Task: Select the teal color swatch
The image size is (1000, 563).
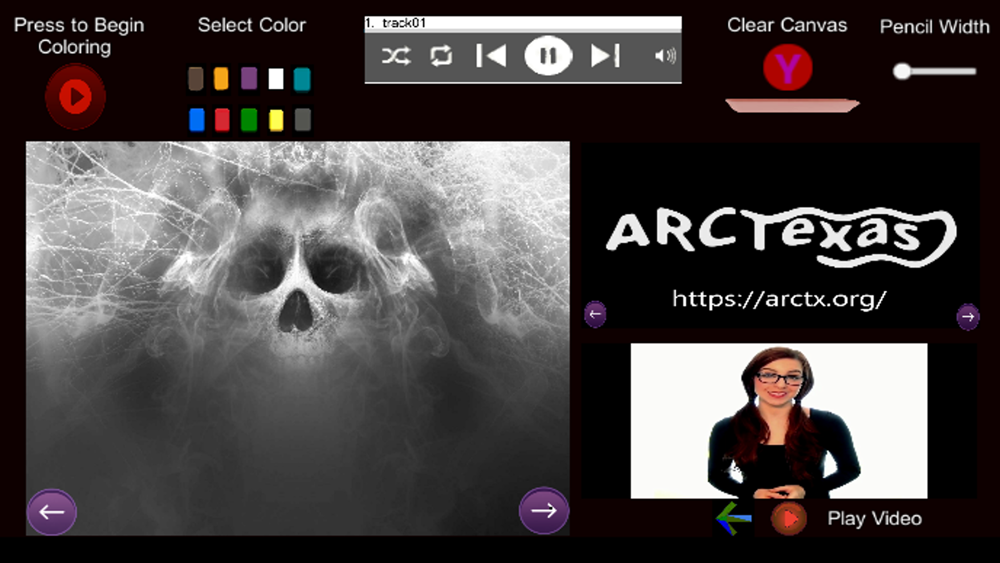Action: (x=302, y=79)
